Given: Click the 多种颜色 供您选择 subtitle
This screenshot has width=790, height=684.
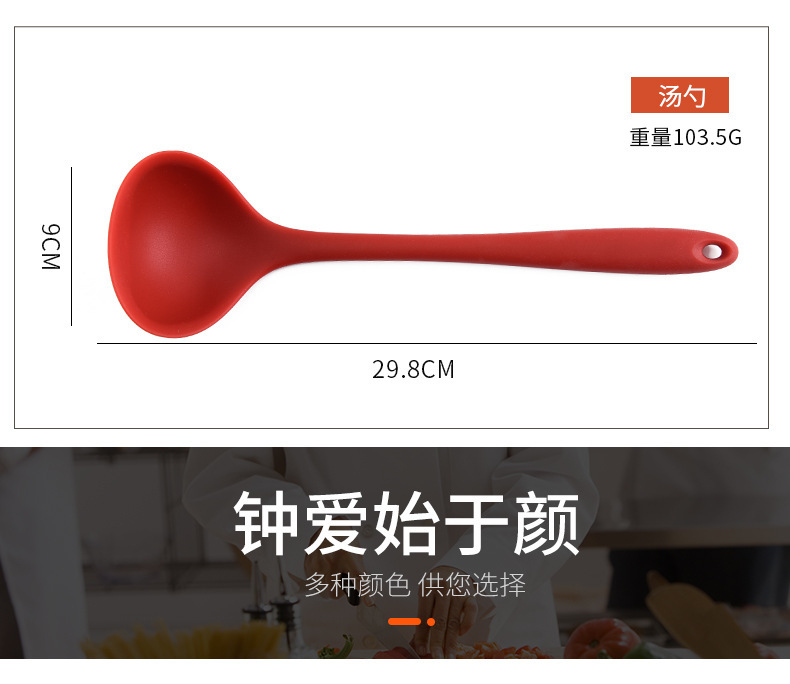Looking at the screenshot, I should click(415, 585).
